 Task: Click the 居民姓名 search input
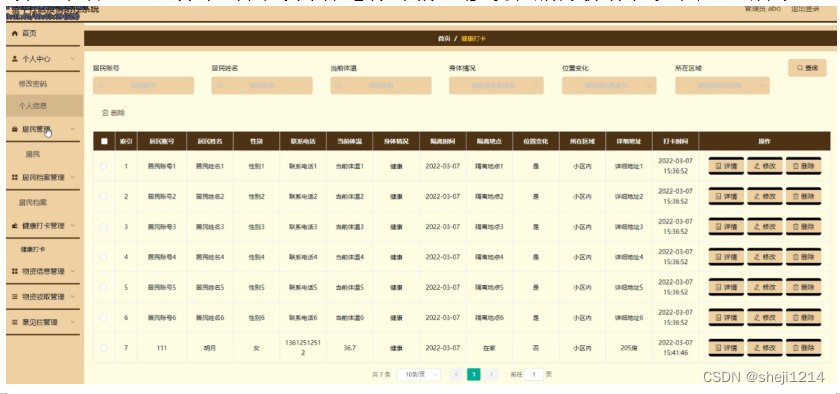pyautogui.click(x=262, y=86)
